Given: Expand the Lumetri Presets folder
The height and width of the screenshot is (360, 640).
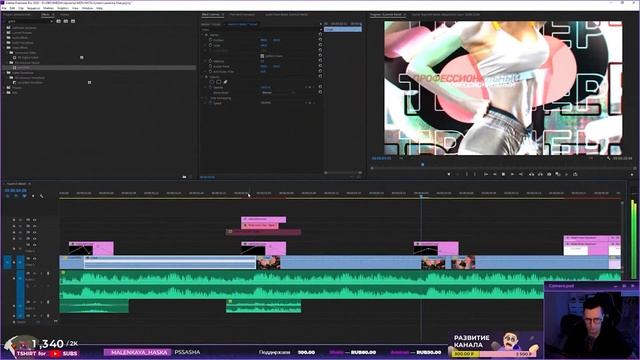Looking at the screenshot, I should [x=5, y=33].
